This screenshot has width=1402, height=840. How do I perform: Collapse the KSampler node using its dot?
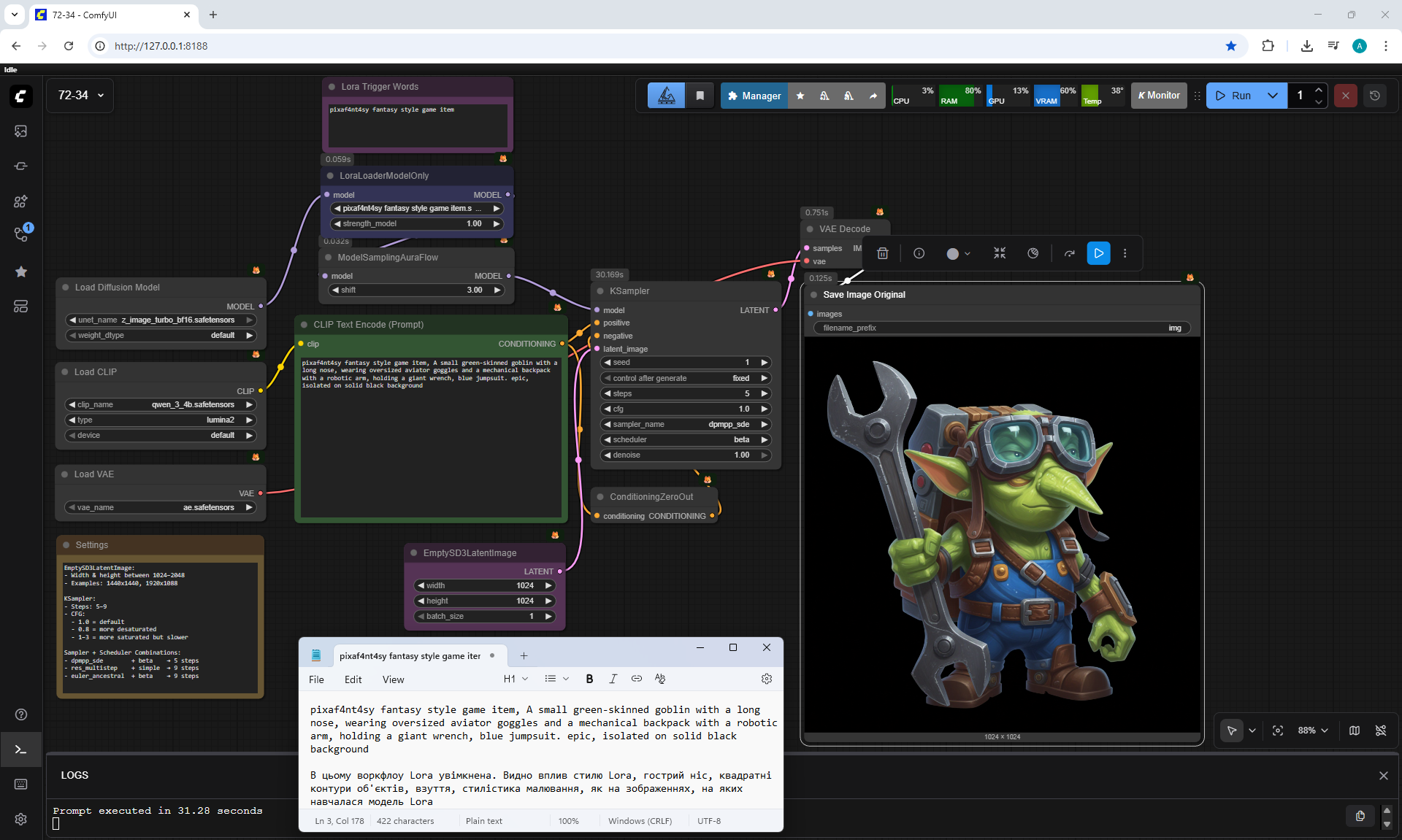point(600,291)
